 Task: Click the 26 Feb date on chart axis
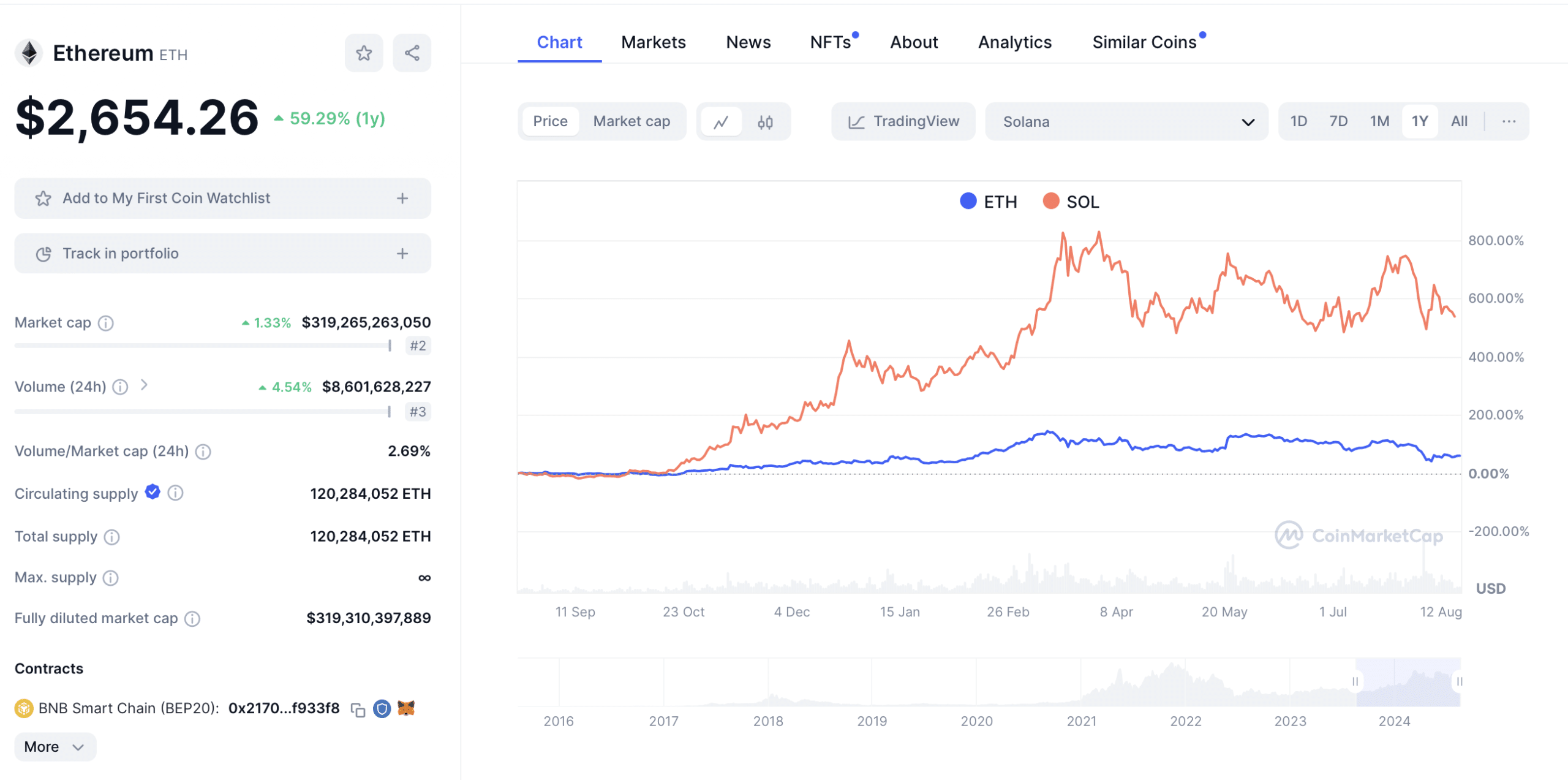[1008, 612]
